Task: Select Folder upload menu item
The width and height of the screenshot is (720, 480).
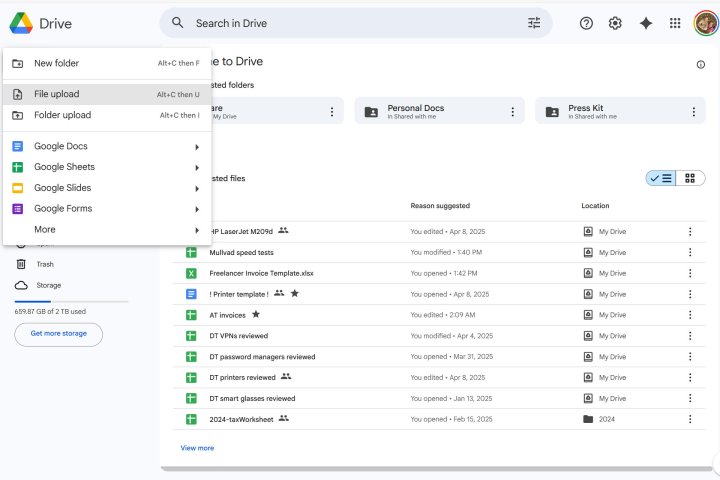Action: [x=107, y=115]
